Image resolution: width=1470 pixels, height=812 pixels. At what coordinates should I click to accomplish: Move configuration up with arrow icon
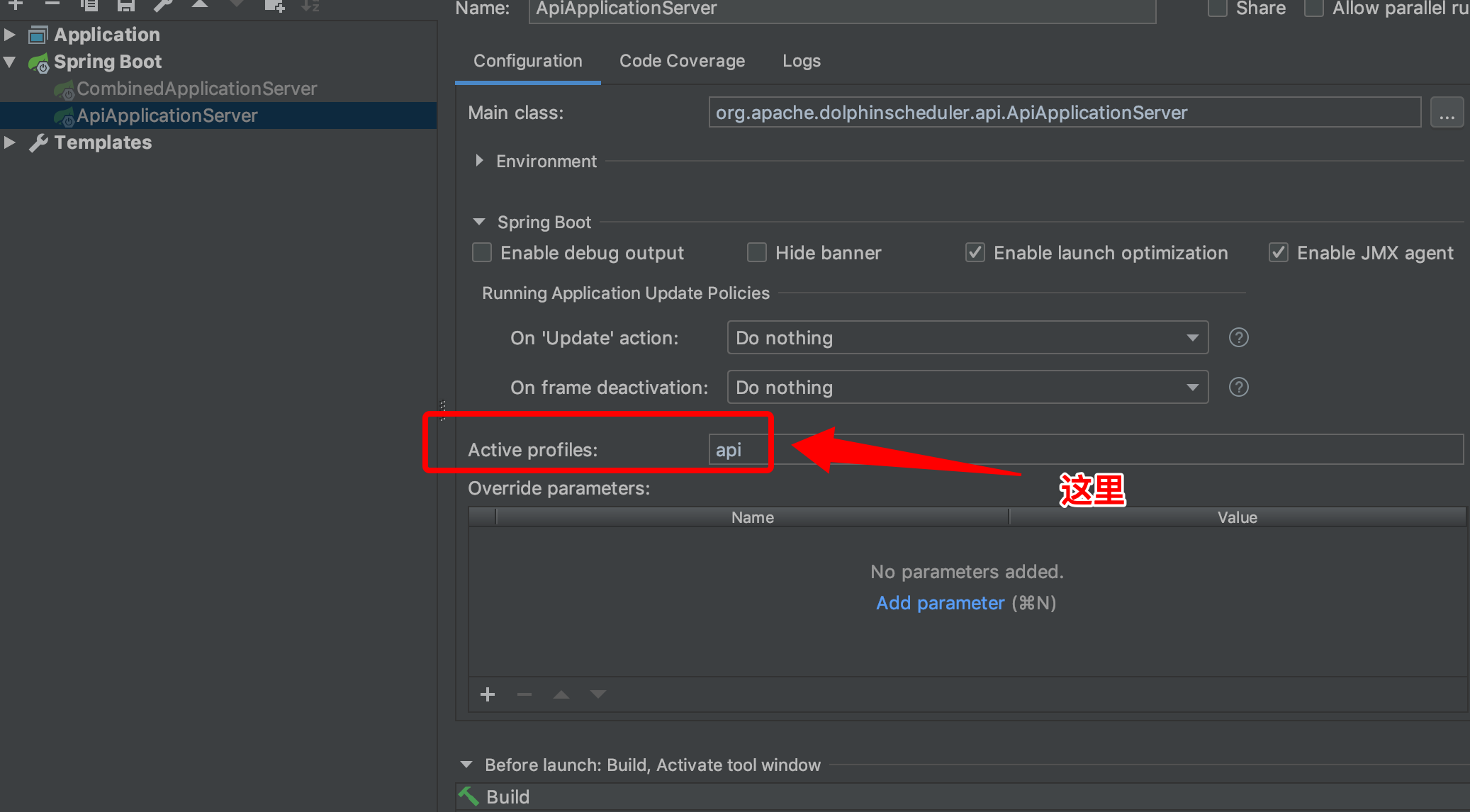tap(199, 6)
